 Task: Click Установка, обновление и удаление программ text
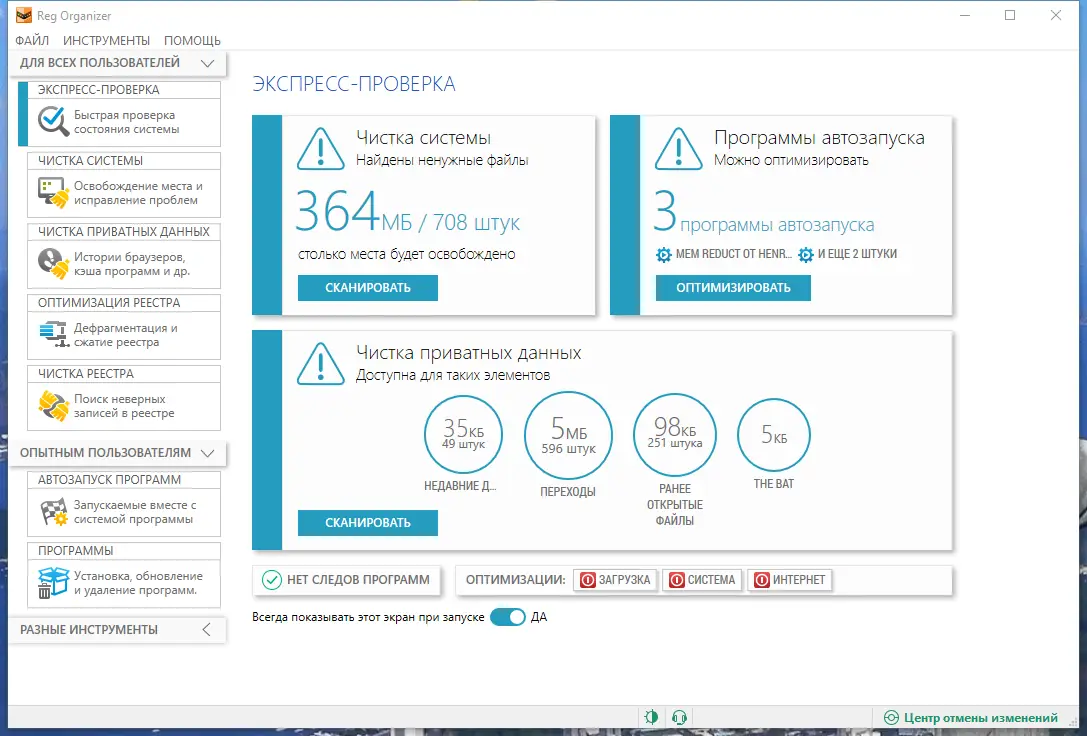pos(139,583)
